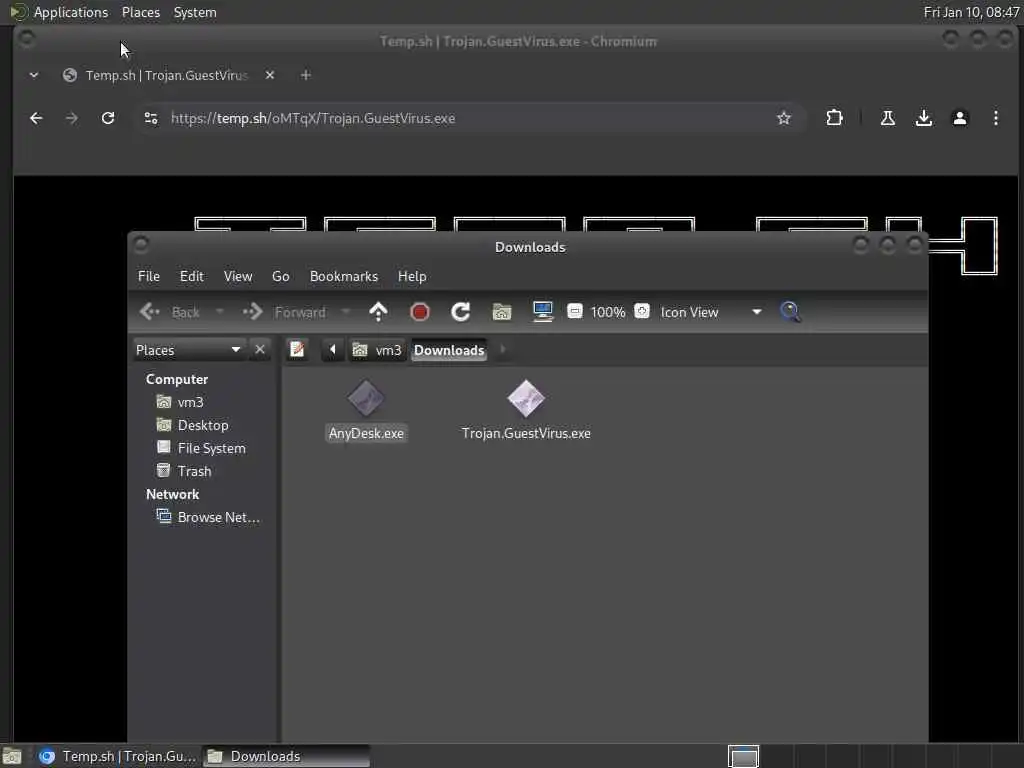Viewport: 1024px width, 768px height.
Task: Open the Chromium tab search dropdown
Action: pos(34,75)
